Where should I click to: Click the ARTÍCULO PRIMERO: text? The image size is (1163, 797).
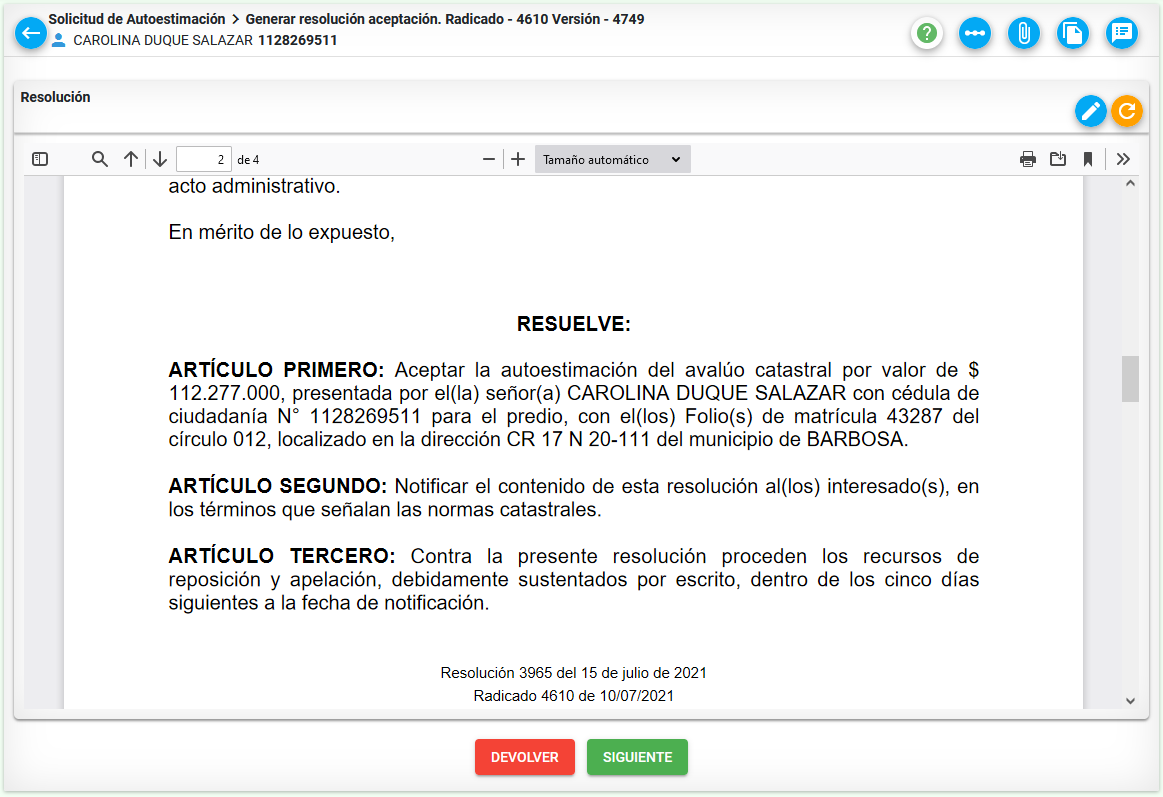277,370
